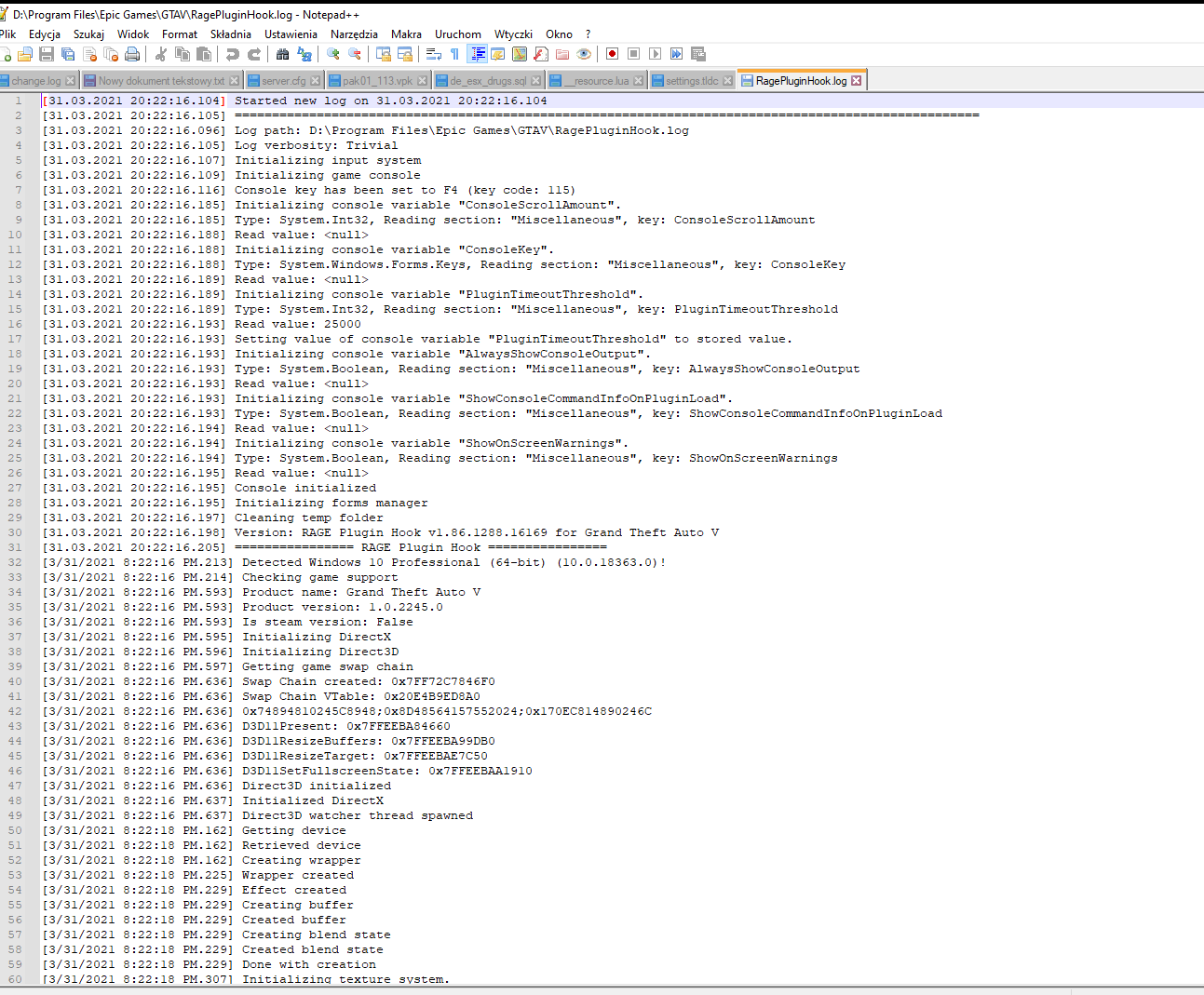Print the document using the printer icon

pos(132,54)
